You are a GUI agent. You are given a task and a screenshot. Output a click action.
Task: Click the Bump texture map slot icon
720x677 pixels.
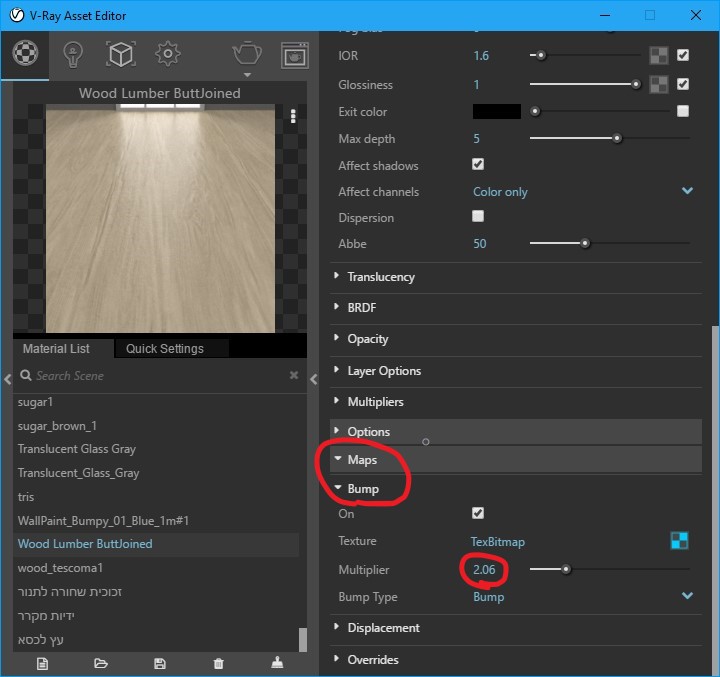pyautogui.click(x=680, y=541)
